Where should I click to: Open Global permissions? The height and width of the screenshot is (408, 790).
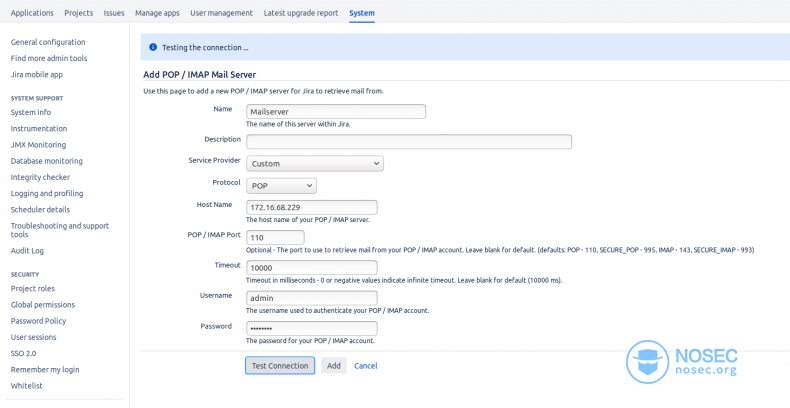click(43, 305)
